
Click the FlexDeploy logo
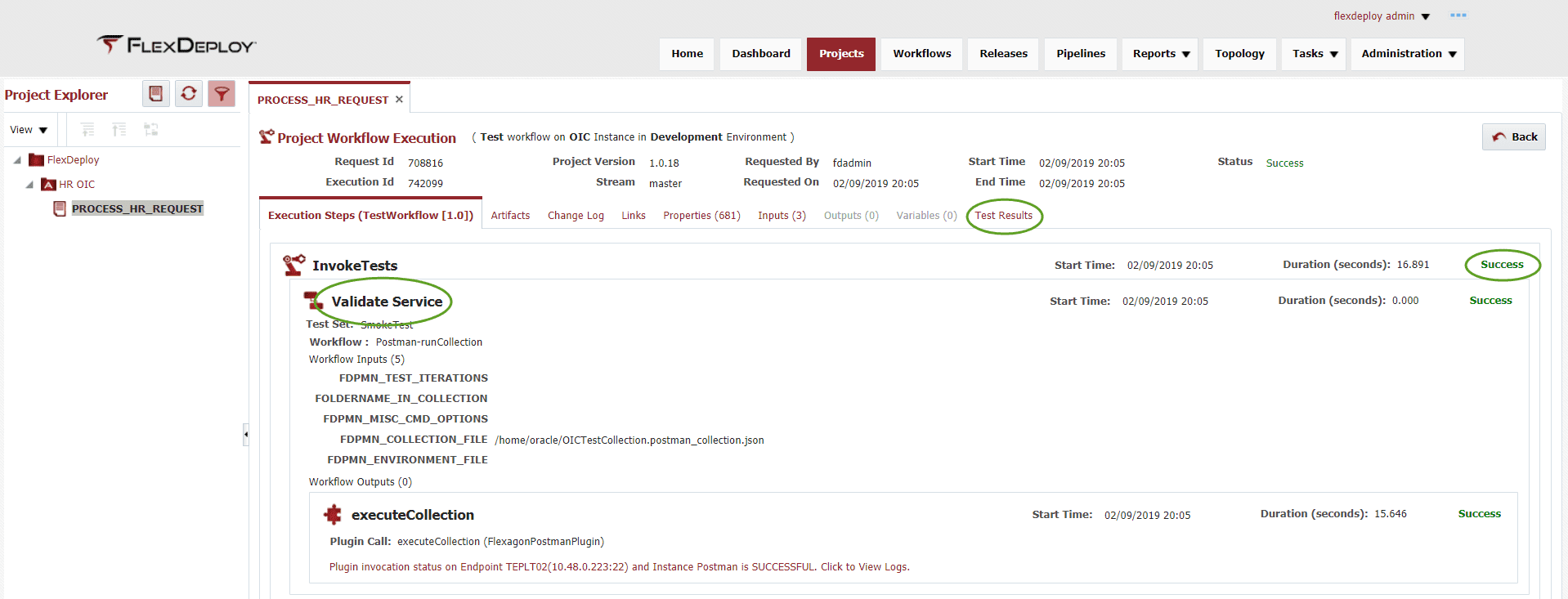tap(176, 45)
